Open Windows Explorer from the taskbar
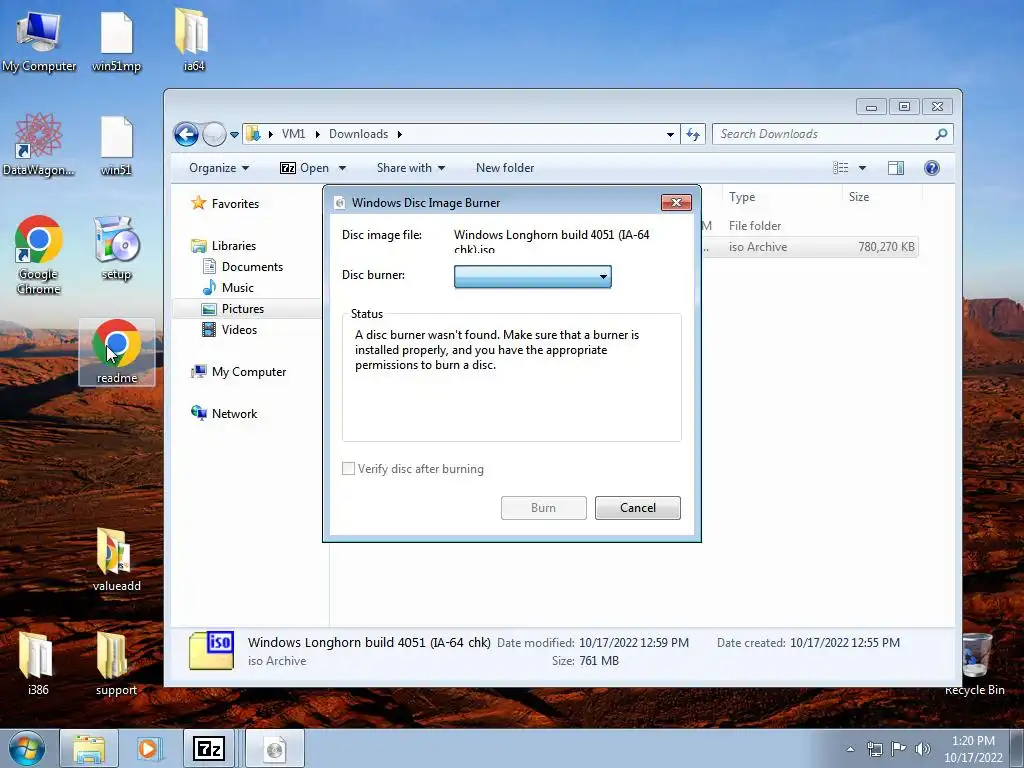The image size is (1024, 768). click(89, 748)
